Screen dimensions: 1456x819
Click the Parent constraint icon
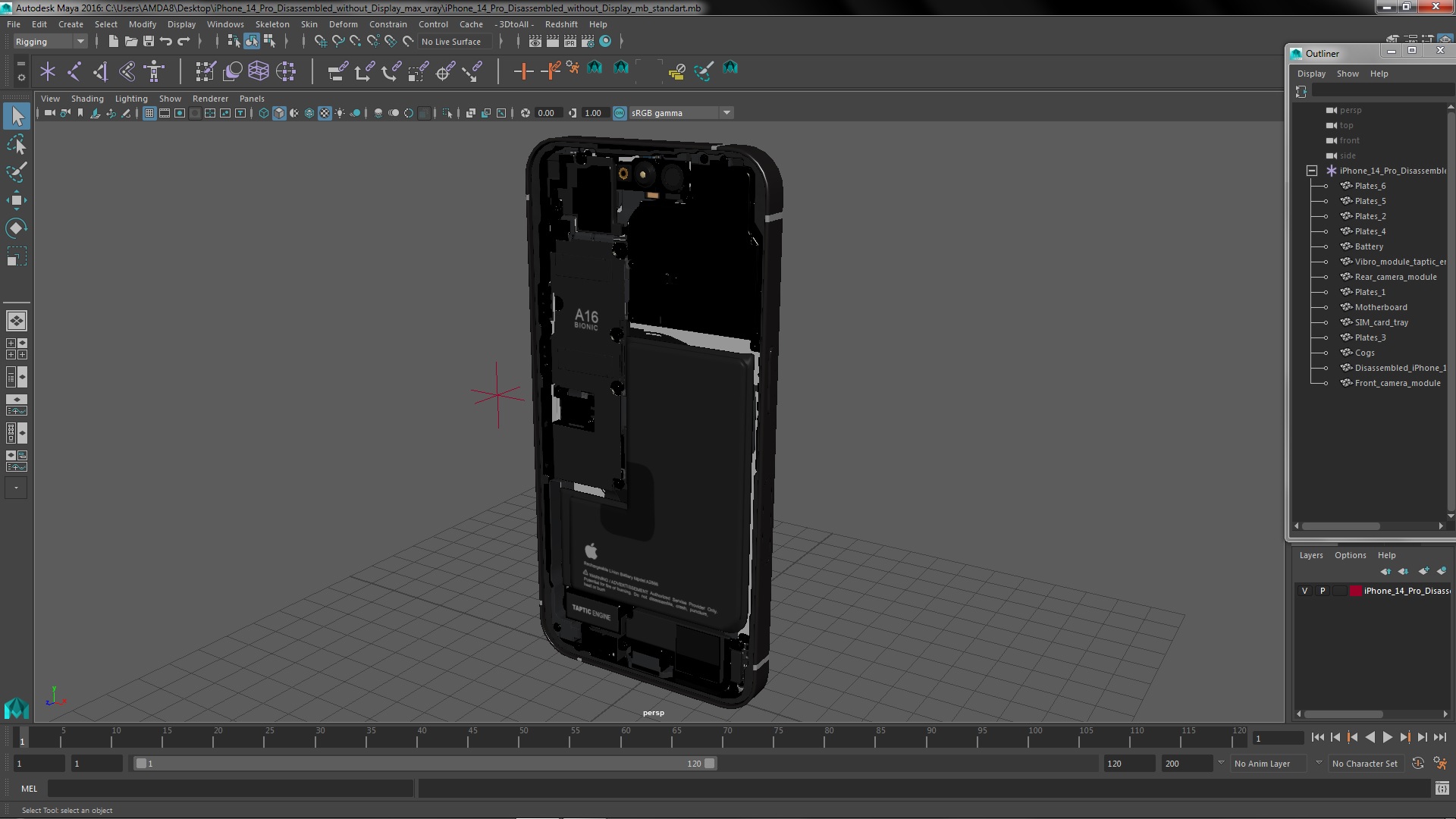tap(337, 71)
